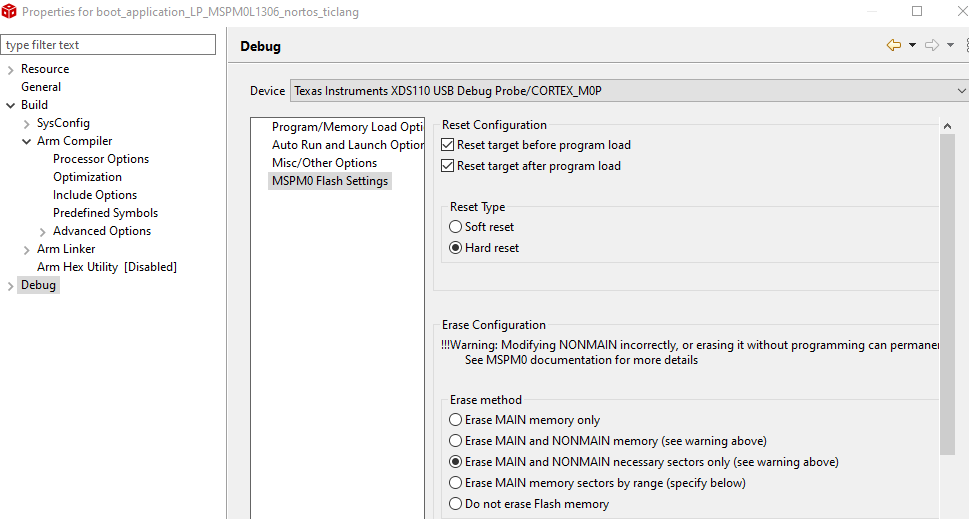Collapse the Arm Compiler tree node
969x519 pixels.
27,141
